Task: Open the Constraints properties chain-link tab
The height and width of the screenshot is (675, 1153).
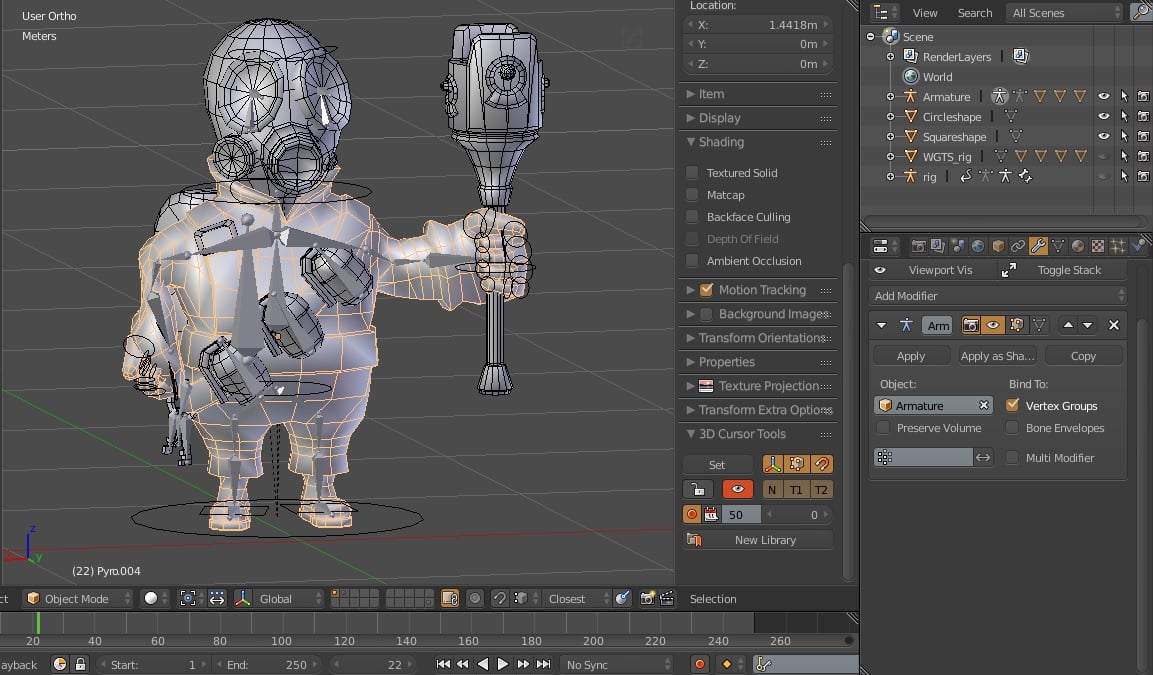Action: click(1018, 246)
